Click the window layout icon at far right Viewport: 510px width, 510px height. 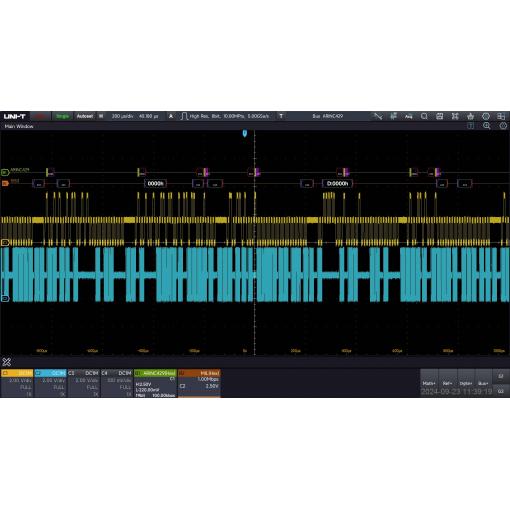click(501, 116)
